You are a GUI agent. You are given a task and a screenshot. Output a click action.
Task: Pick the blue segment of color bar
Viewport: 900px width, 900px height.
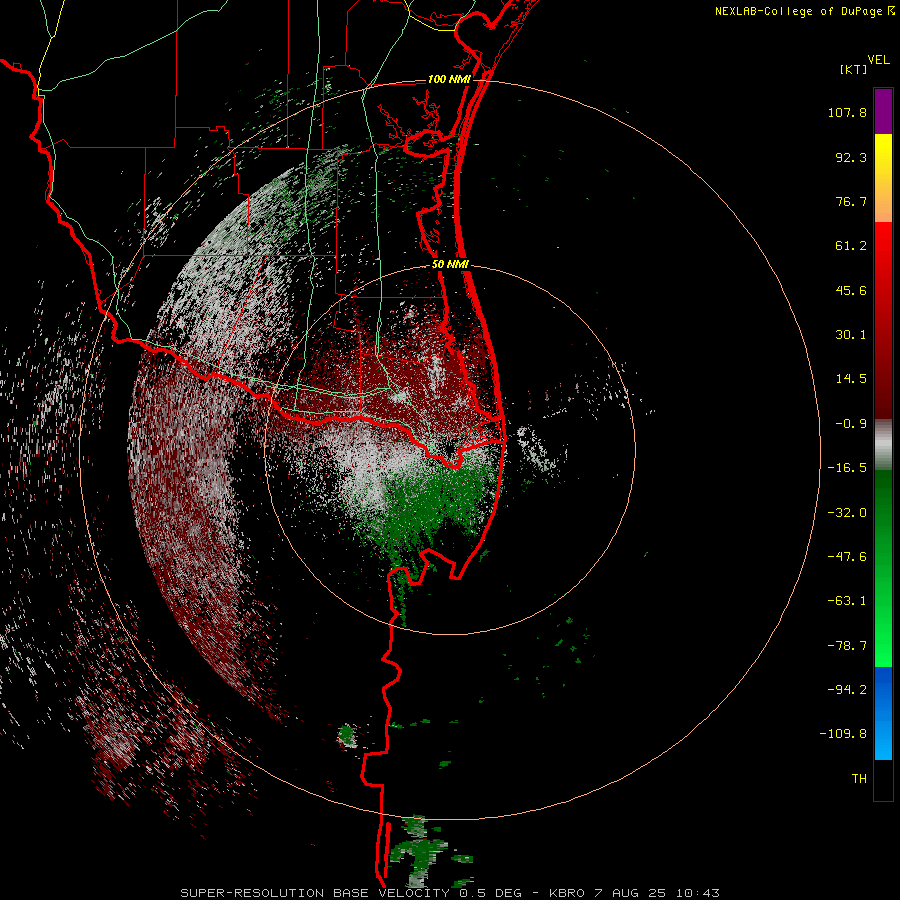[883, 713]
